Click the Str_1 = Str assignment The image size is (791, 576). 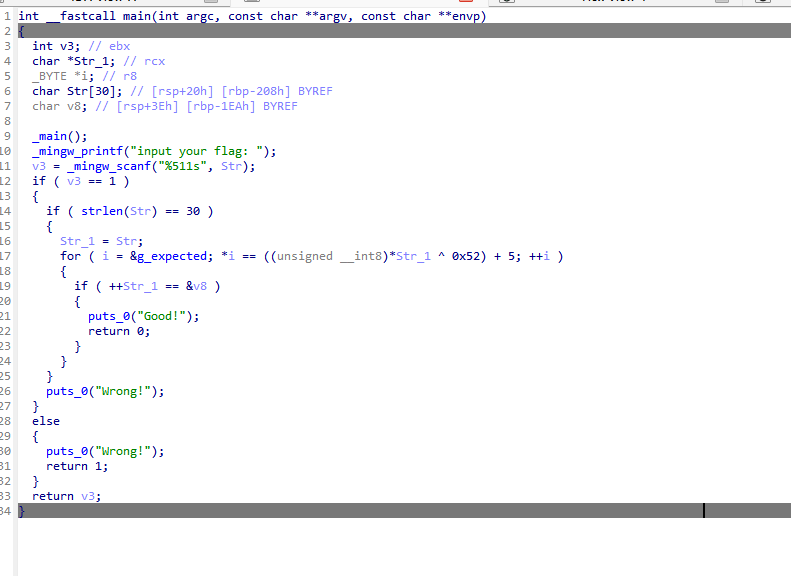[101, 241]
